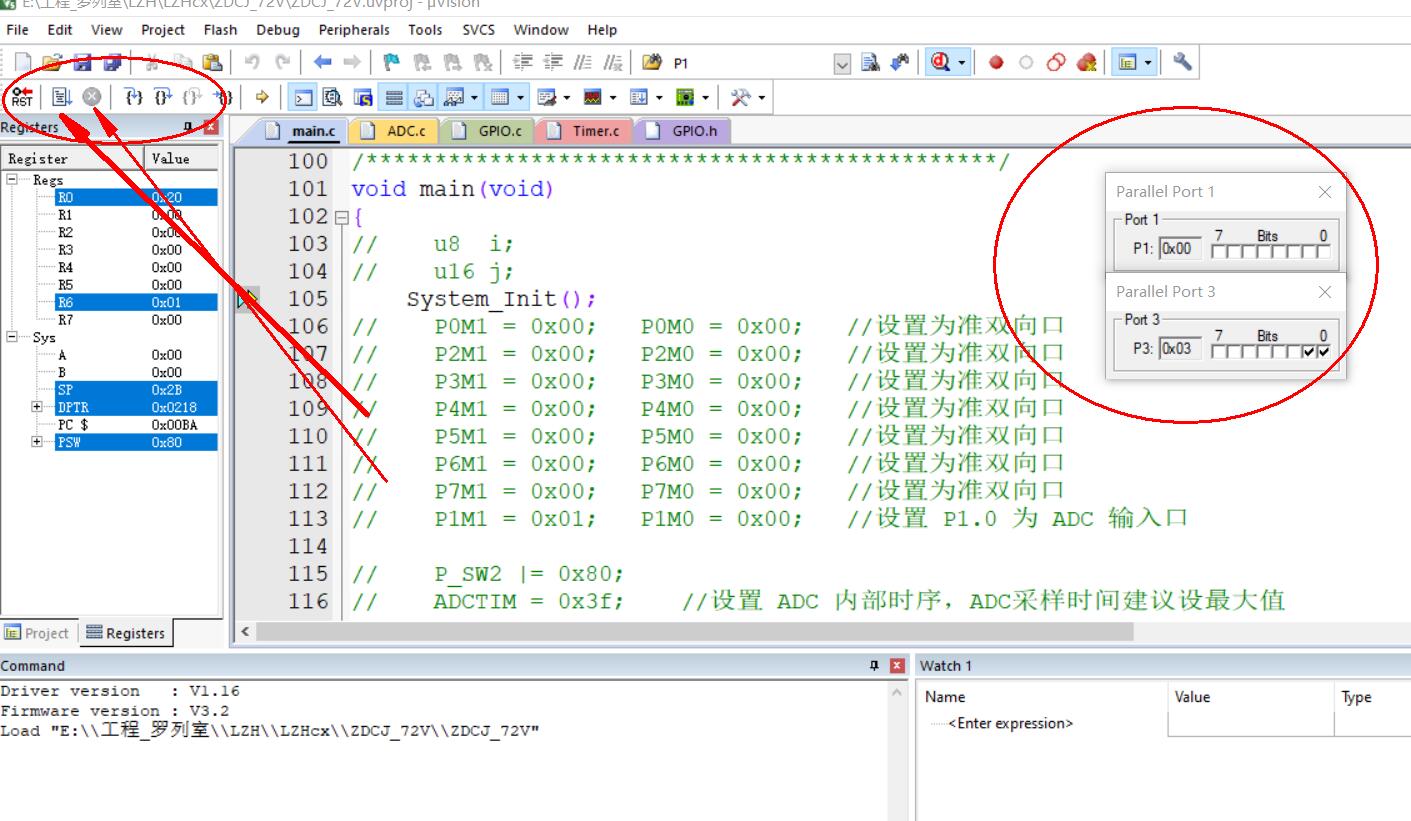
Task: Click the Run to Cursor Line icon
Action: click(223, 97)
